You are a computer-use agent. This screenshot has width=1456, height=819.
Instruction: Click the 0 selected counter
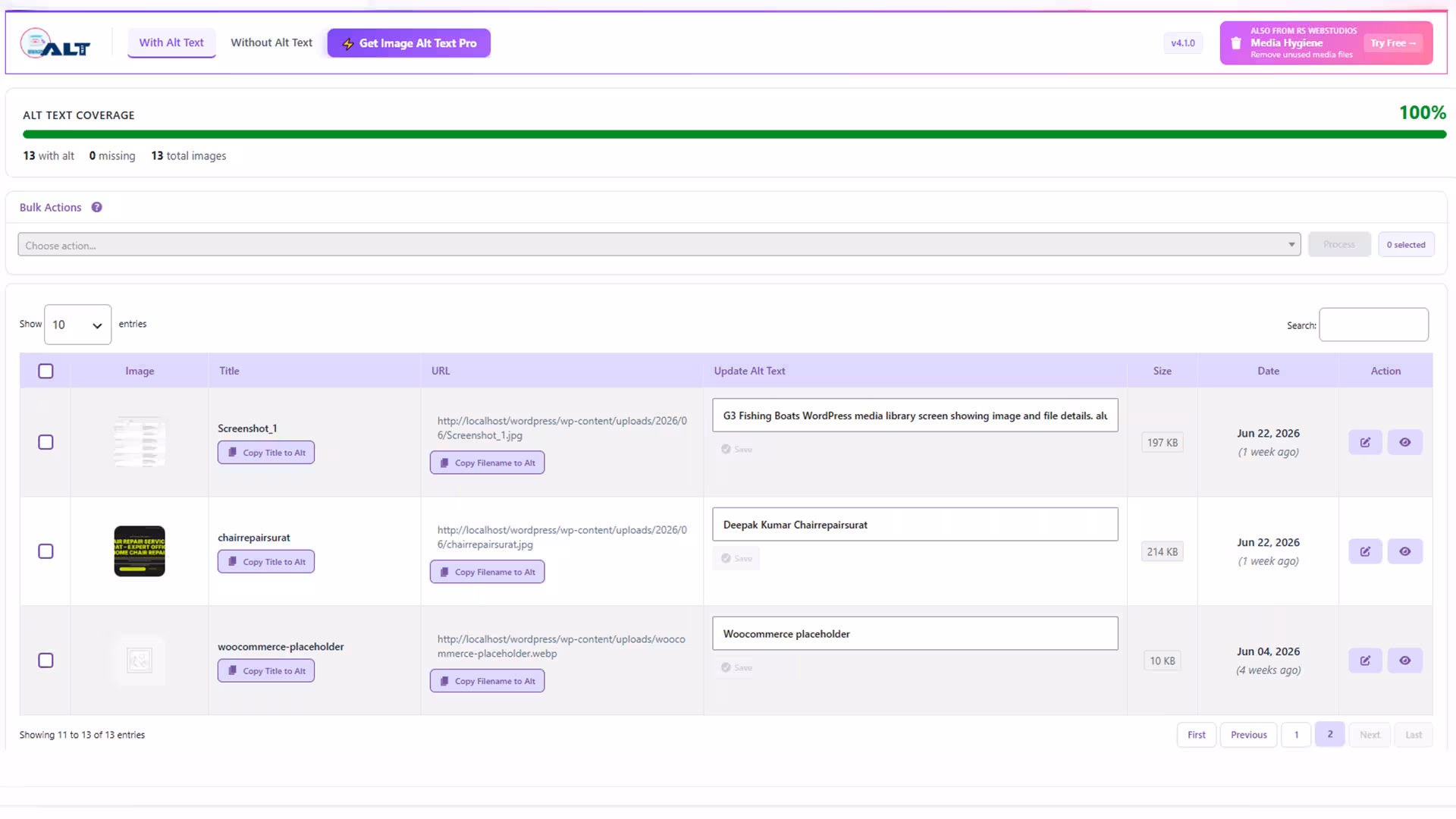(x=1406, y=244)
